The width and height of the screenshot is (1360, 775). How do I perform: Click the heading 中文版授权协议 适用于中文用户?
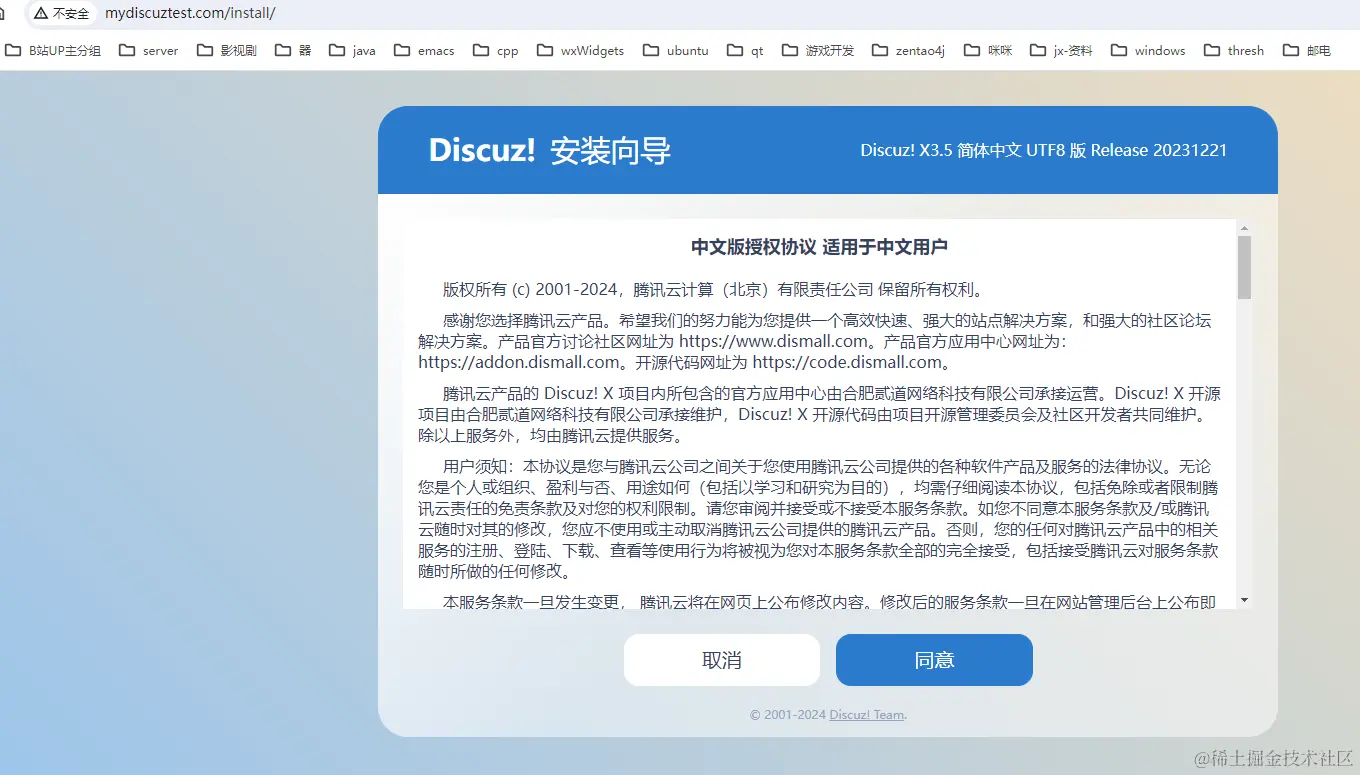pos(819,247)
